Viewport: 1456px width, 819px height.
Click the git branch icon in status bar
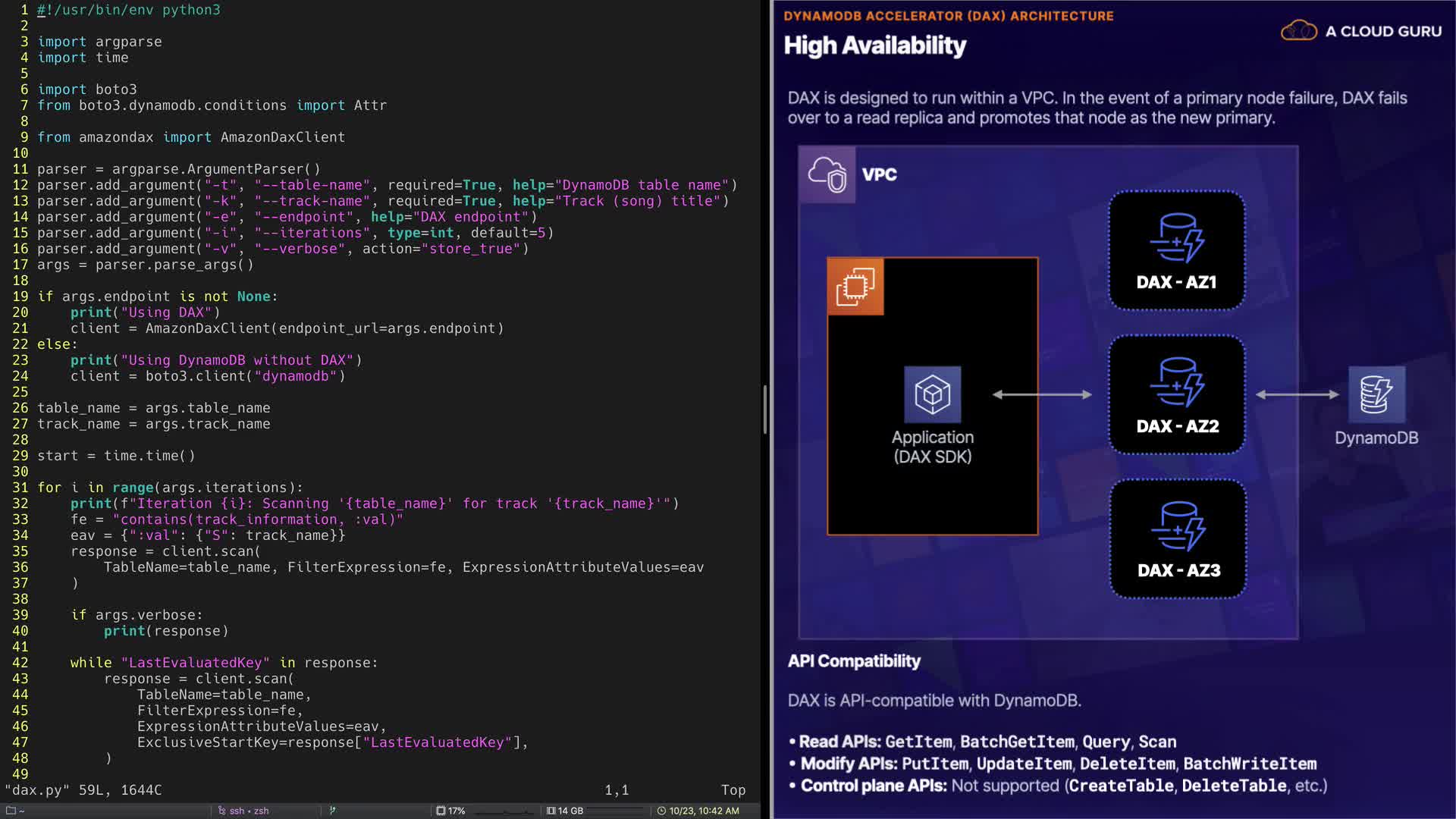(x=332, y=811)
